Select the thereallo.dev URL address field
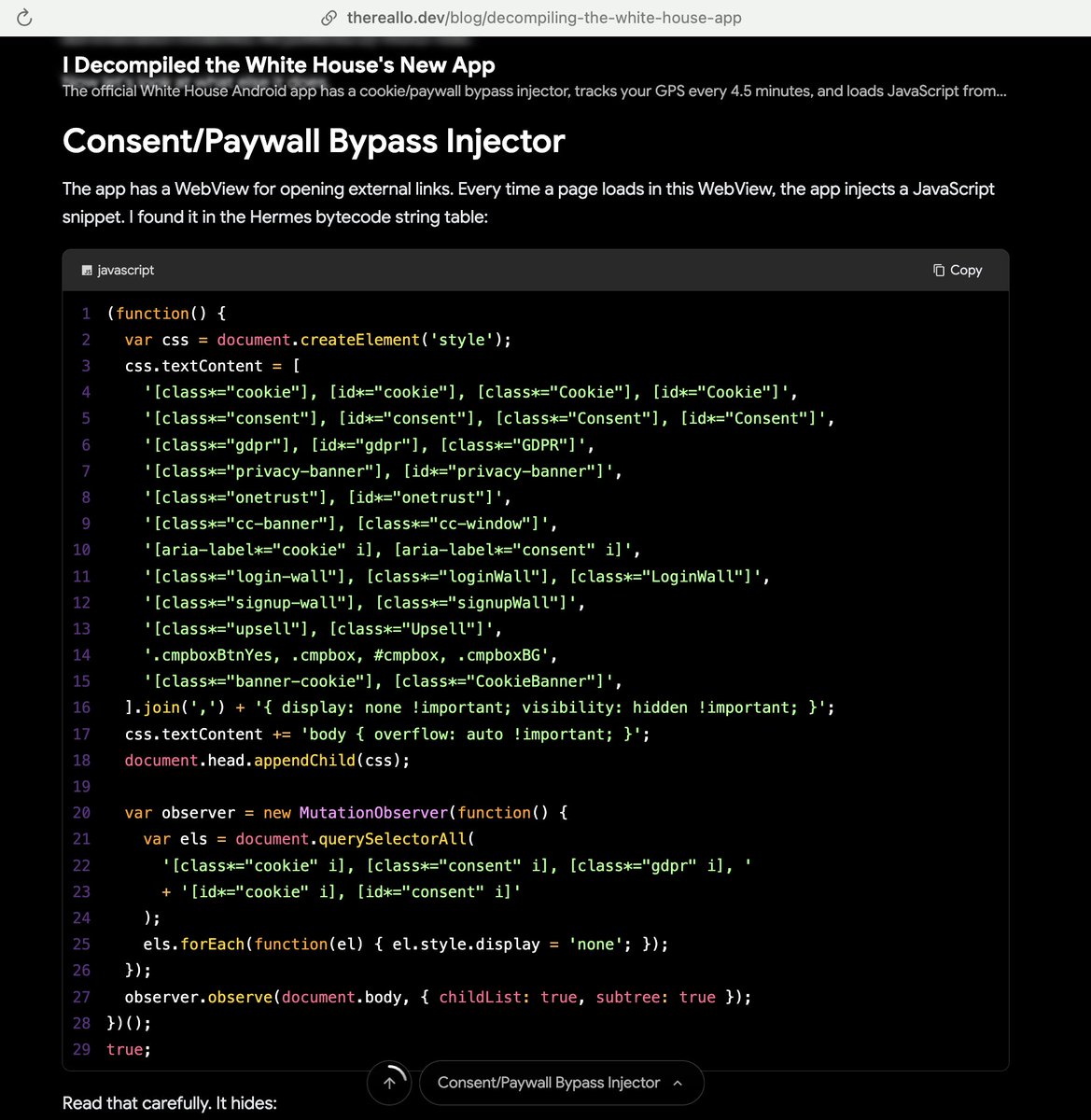1091x1120 pixels. pos(544,18)
